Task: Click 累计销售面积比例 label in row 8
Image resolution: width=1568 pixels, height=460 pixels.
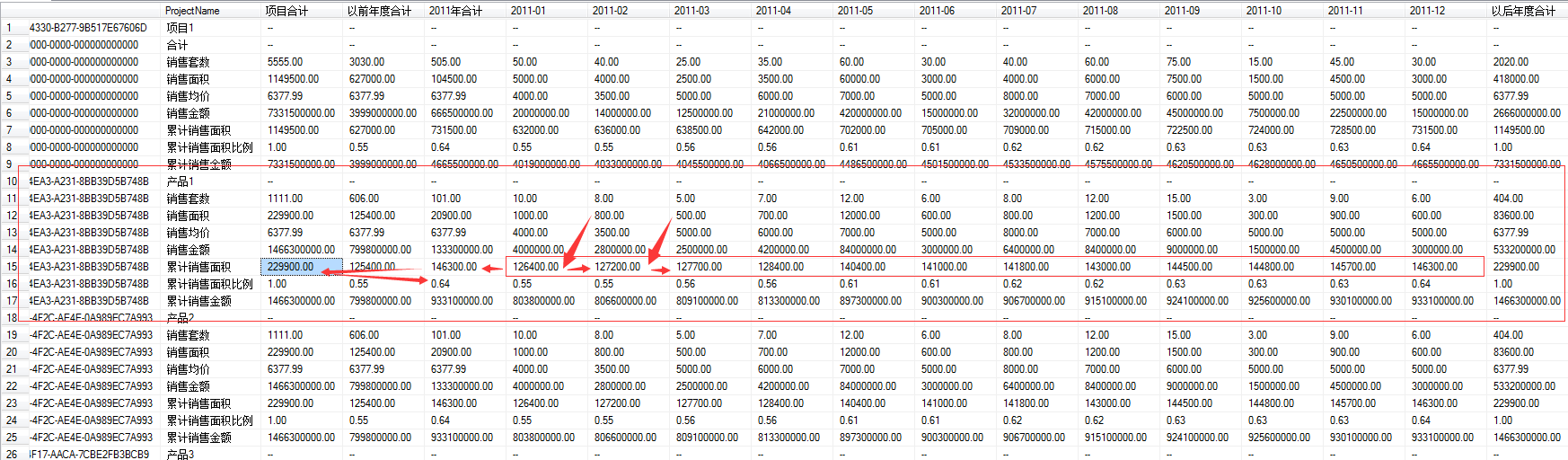Action: tap(209, 147)
